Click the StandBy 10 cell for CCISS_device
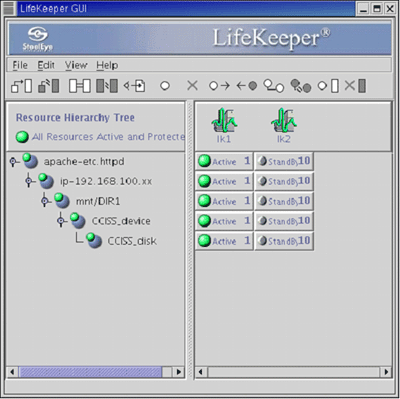 coord(284,221)
